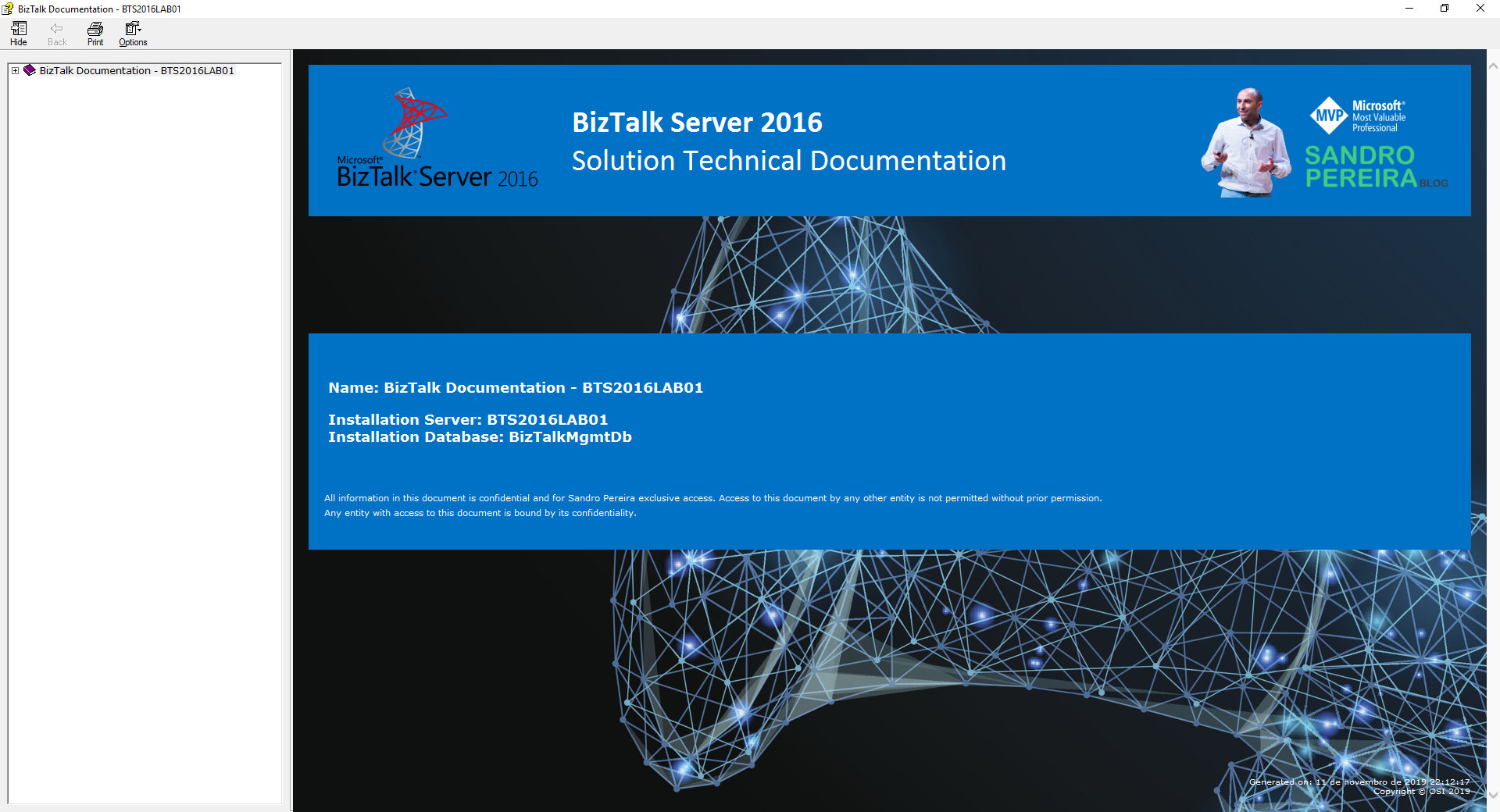Image resolution: width=1500 pixels, height=812 pixels.
Task: Open the Options toolbar menu
Action: (x=133, y=34)
